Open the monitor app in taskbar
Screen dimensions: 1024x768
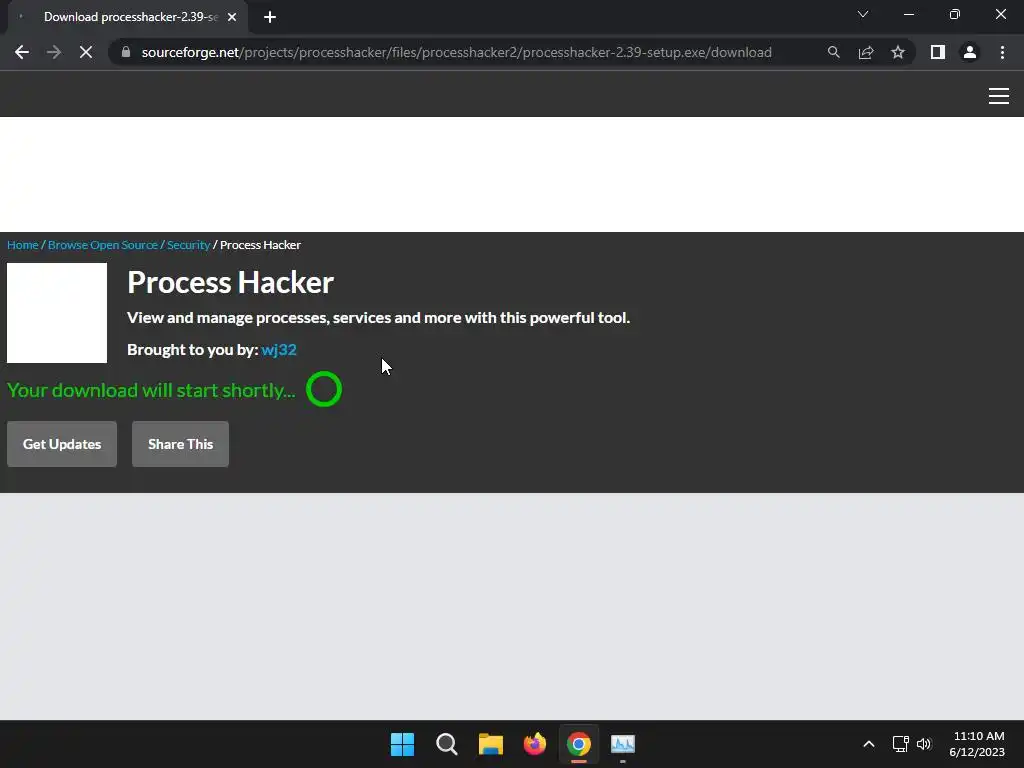623,744
